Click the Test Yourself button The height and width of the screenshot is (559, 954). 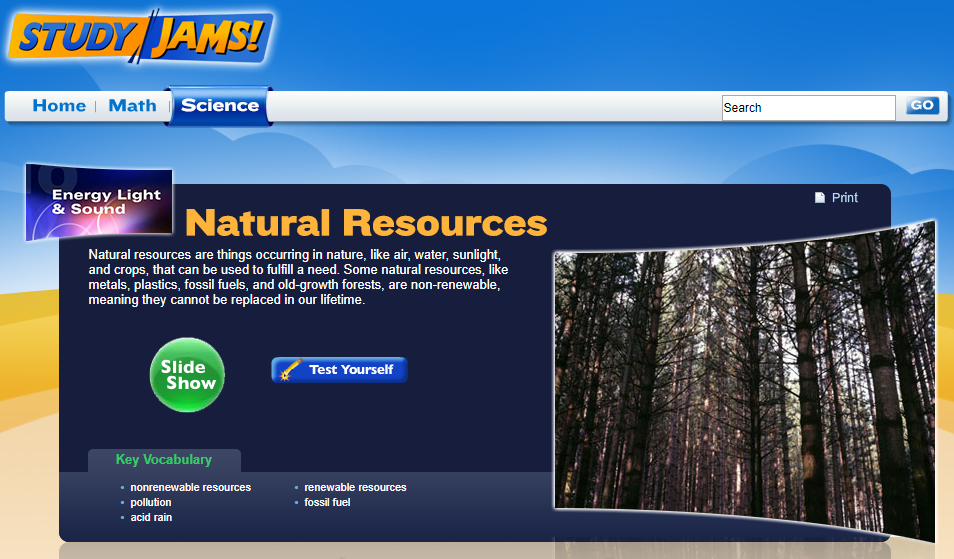coord(339,370)
